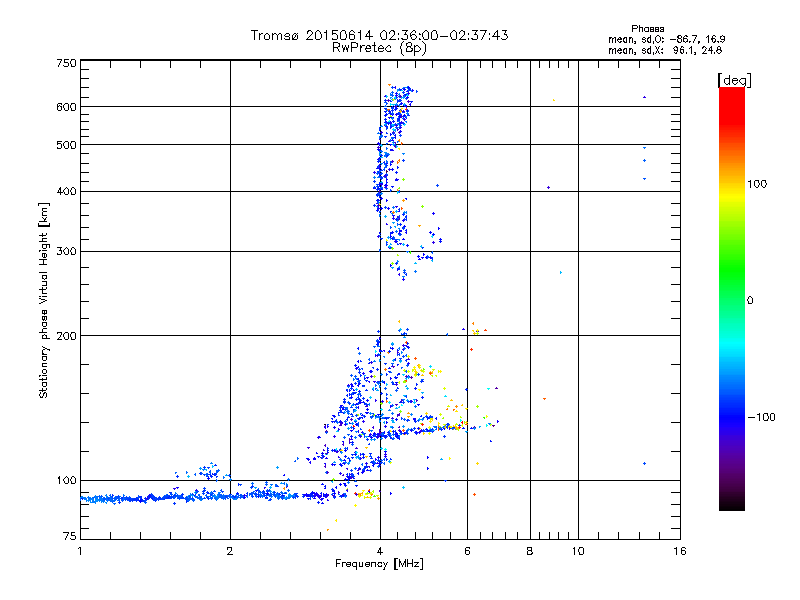The height and width of the screenshot is (600, 800).
Task: Click the y-axis label '750'
Action: pyautogui.click(x=66, y=63)
